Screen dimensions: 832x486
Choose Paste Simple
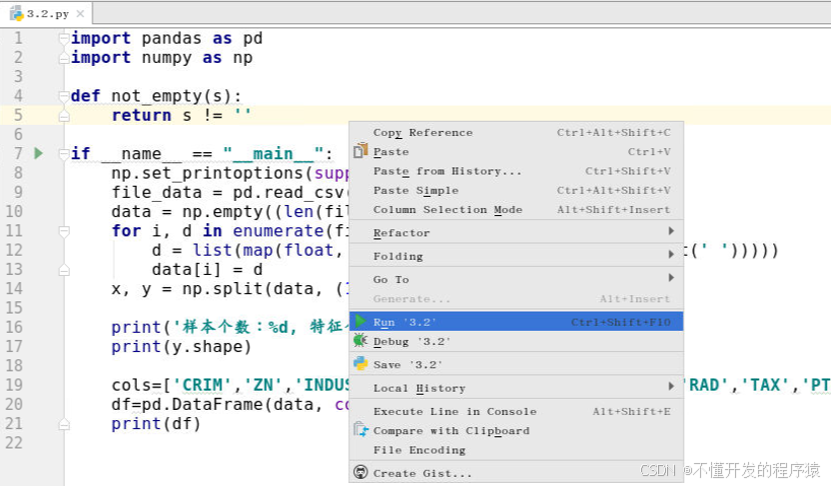coord(516,190)
